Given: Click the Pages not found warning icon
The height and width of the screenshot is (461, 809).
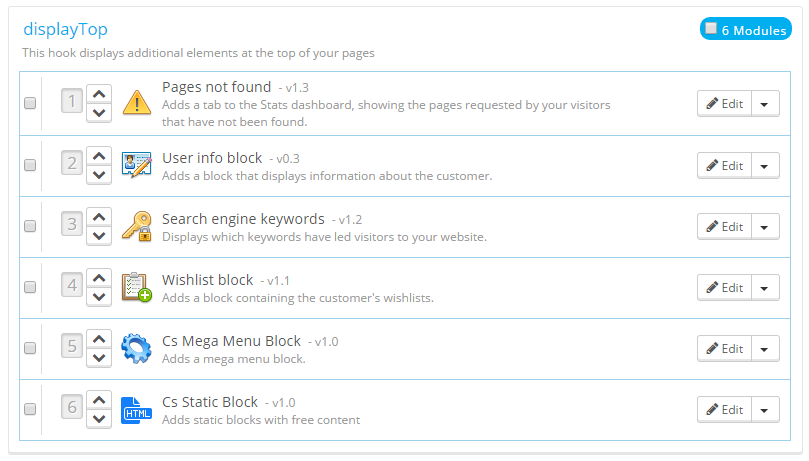Looking at the screenshot, I should point(136,103).
